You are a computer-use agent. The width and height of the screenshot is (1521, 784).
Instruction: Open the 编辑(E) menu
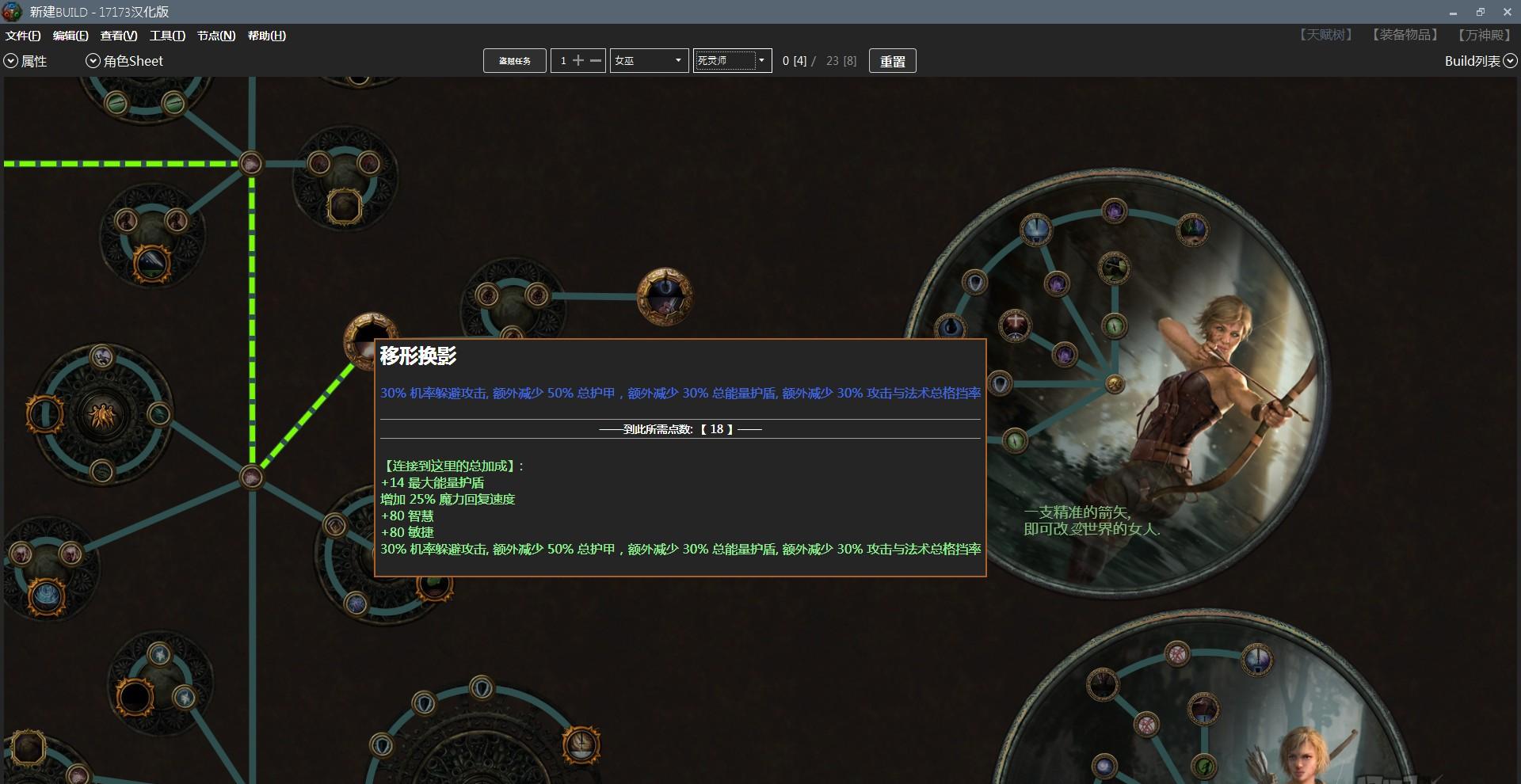click(x=71, y=36)
